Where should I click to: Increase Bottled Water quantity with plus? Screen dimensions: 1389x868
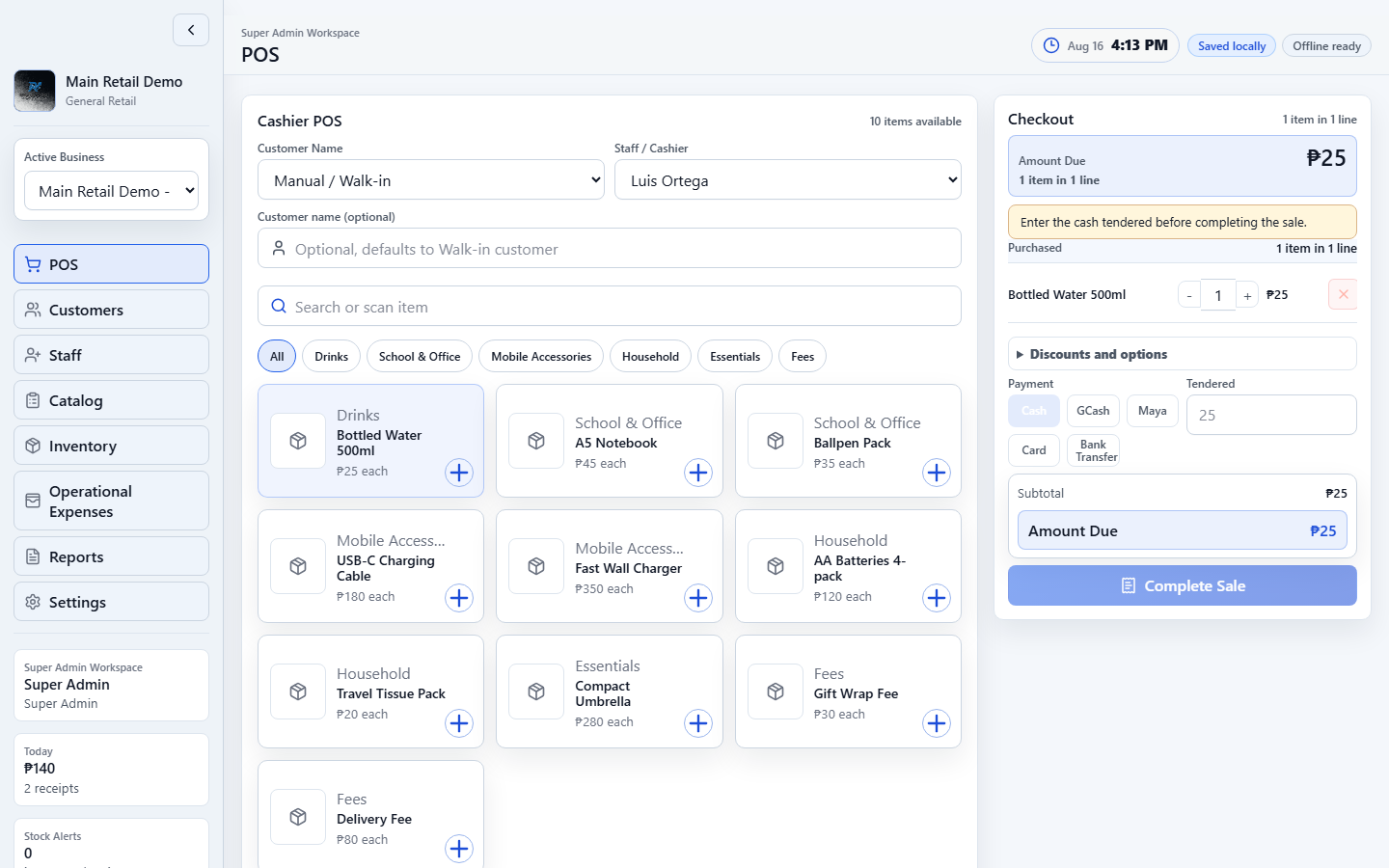[x=1247, y=295]
